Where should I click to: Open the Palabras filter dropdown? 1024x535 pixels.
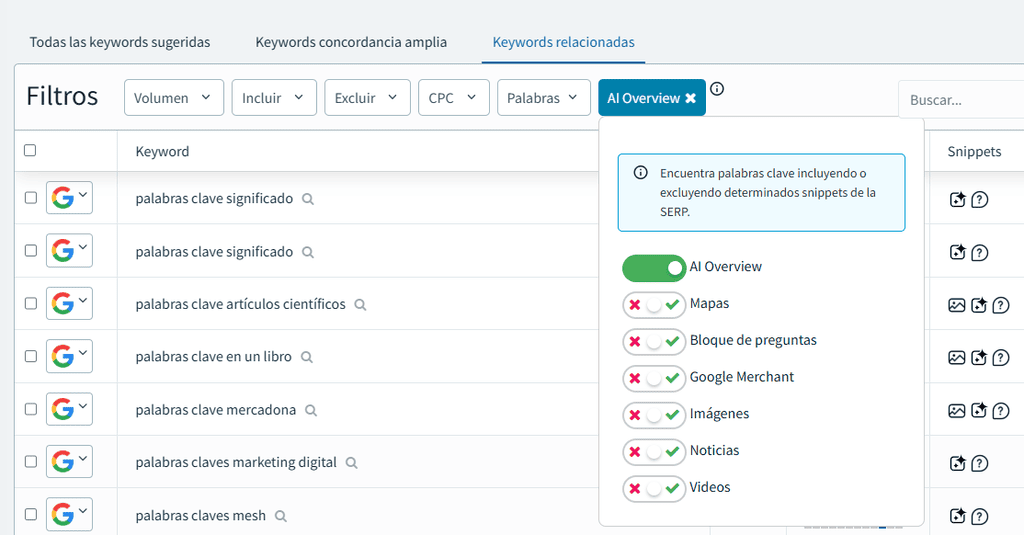[x=543, y=98]
